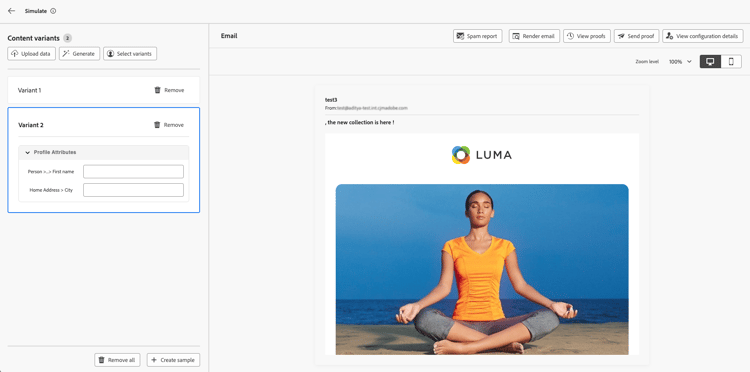The width and height of the screenshot is (750, 372).
Task: Click the yoga woman hero image
Action: pos(482,269)
